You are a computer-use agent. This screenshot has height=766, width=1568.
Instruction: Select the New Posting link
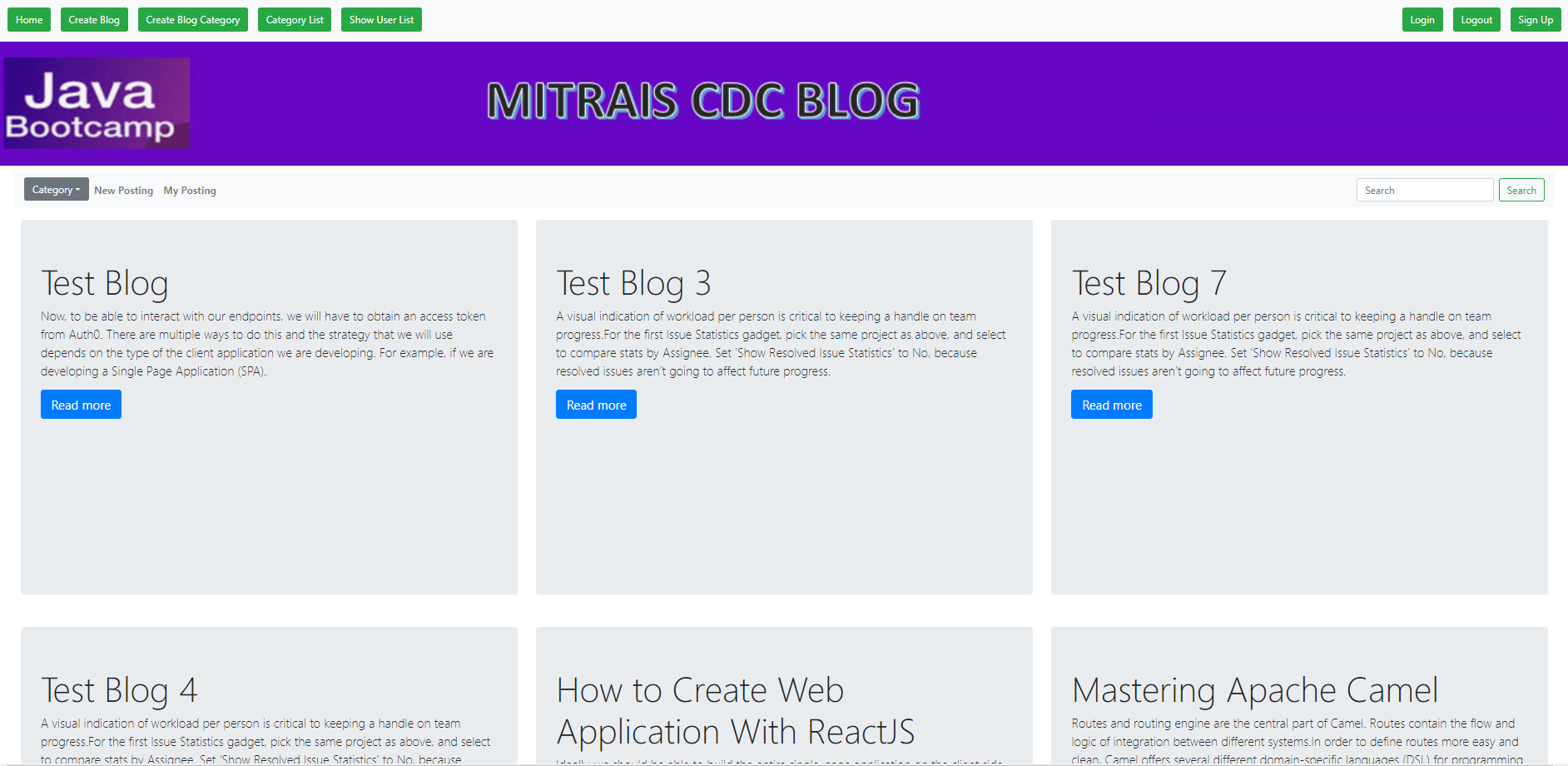124,191
